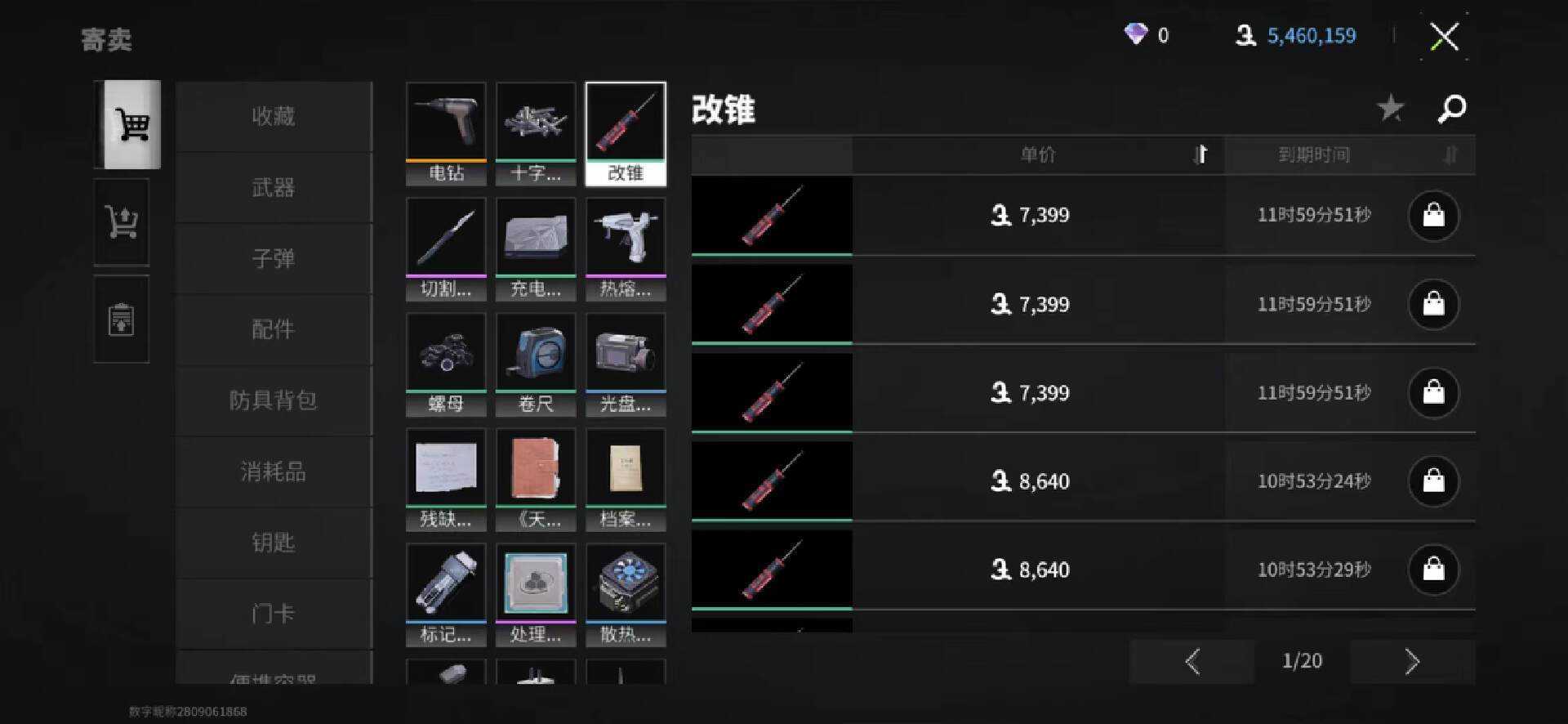This screenshot has width=1568, height=724.
Task: Open the 收藏 favorites category
Action: (x=274, y=116)
